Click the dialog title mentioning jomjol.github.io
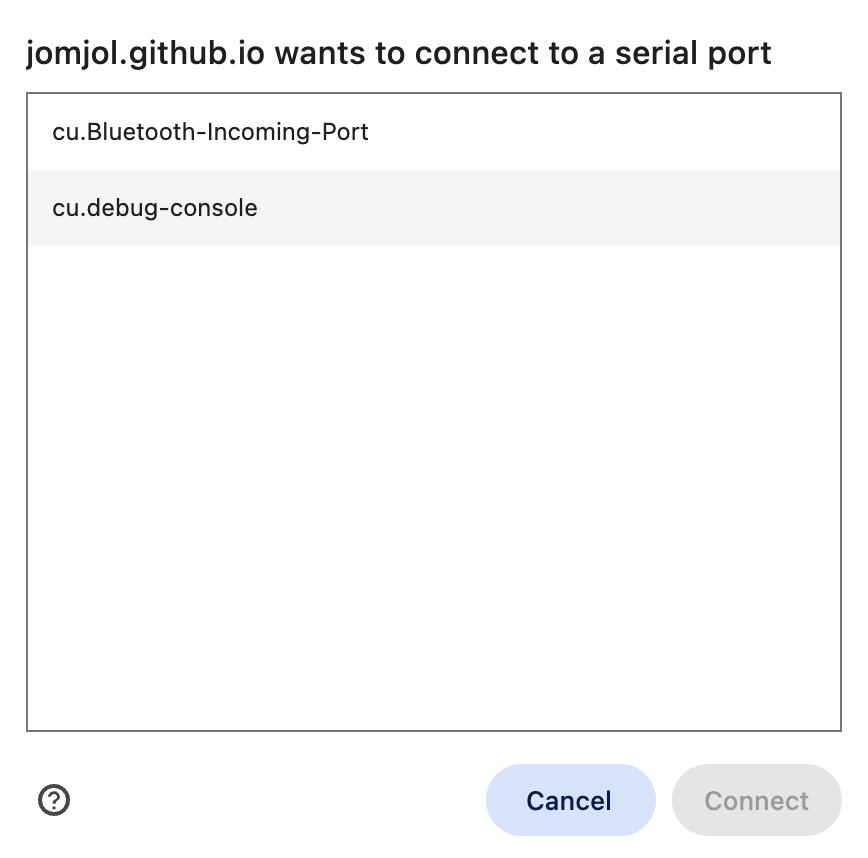 398,53
